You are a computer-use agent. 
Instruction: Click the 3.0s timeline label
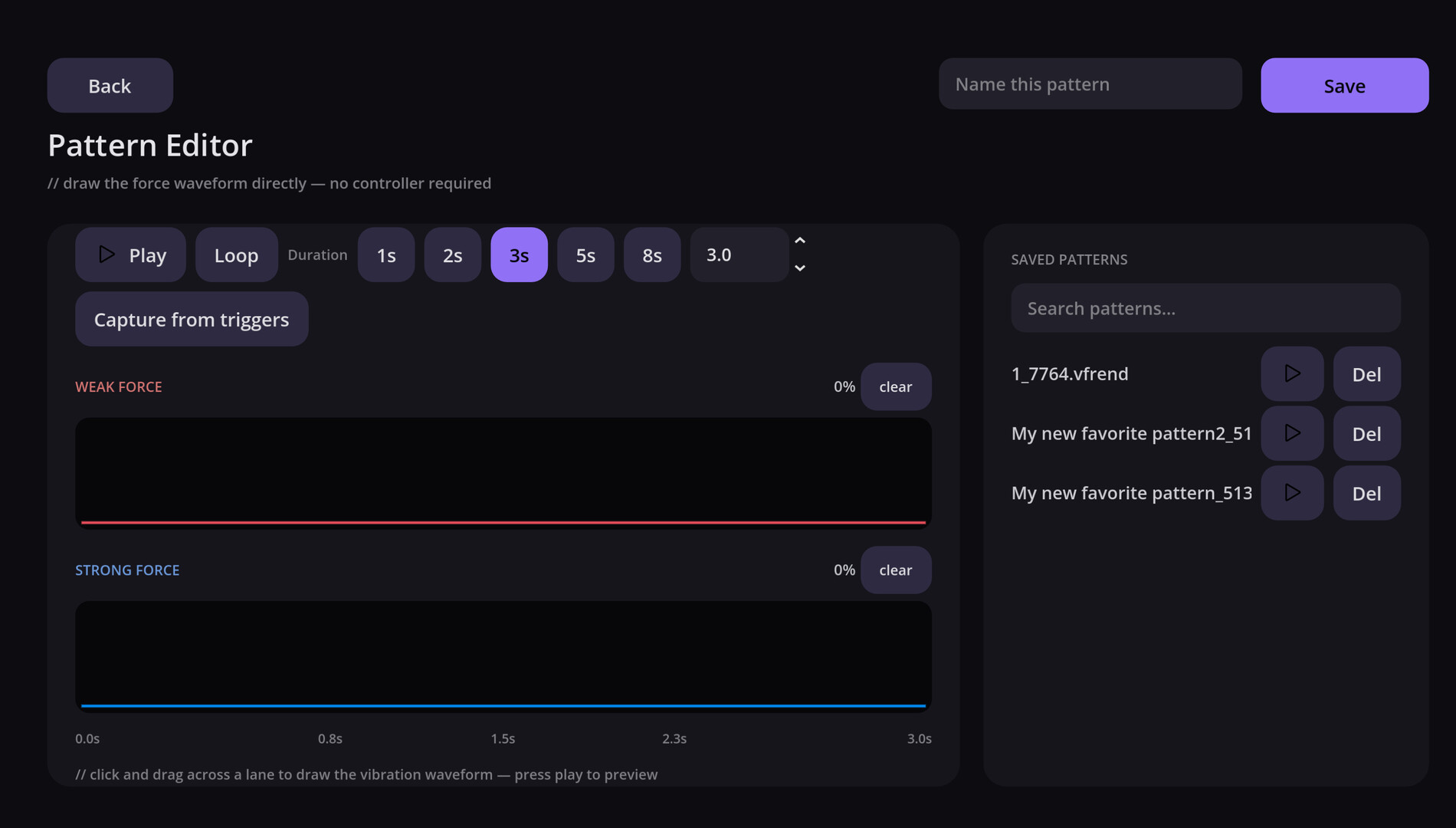tap(920, 738)
